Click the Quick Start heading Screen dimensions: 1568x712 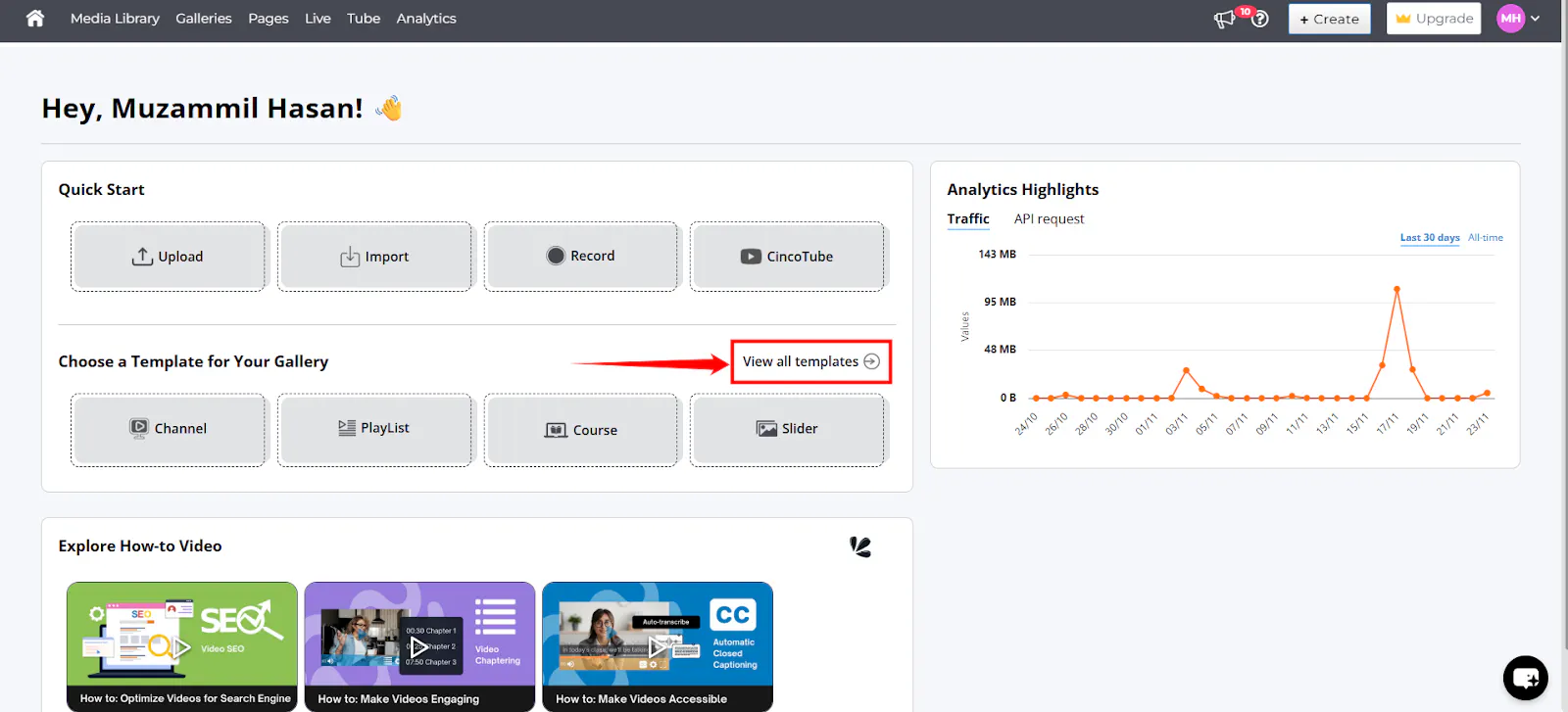101,190
